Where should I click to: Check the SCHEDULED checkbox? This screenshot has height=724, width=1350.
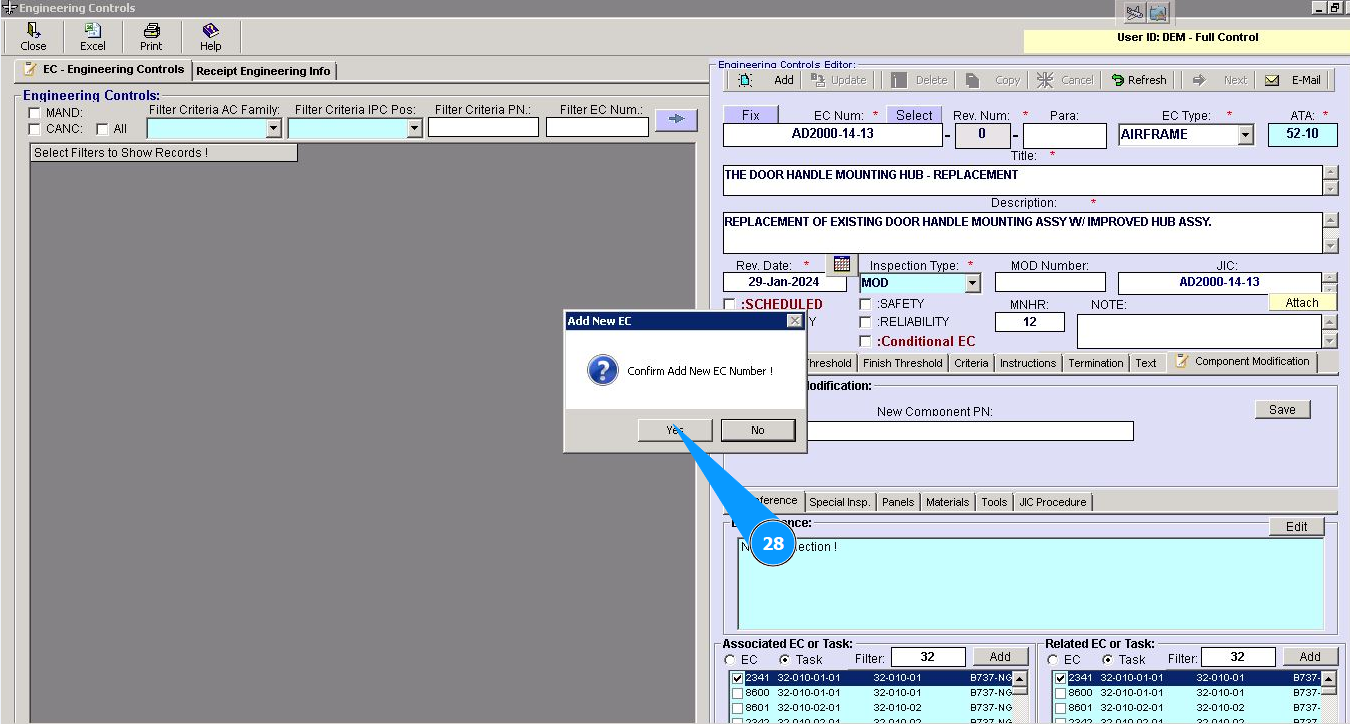730,304
